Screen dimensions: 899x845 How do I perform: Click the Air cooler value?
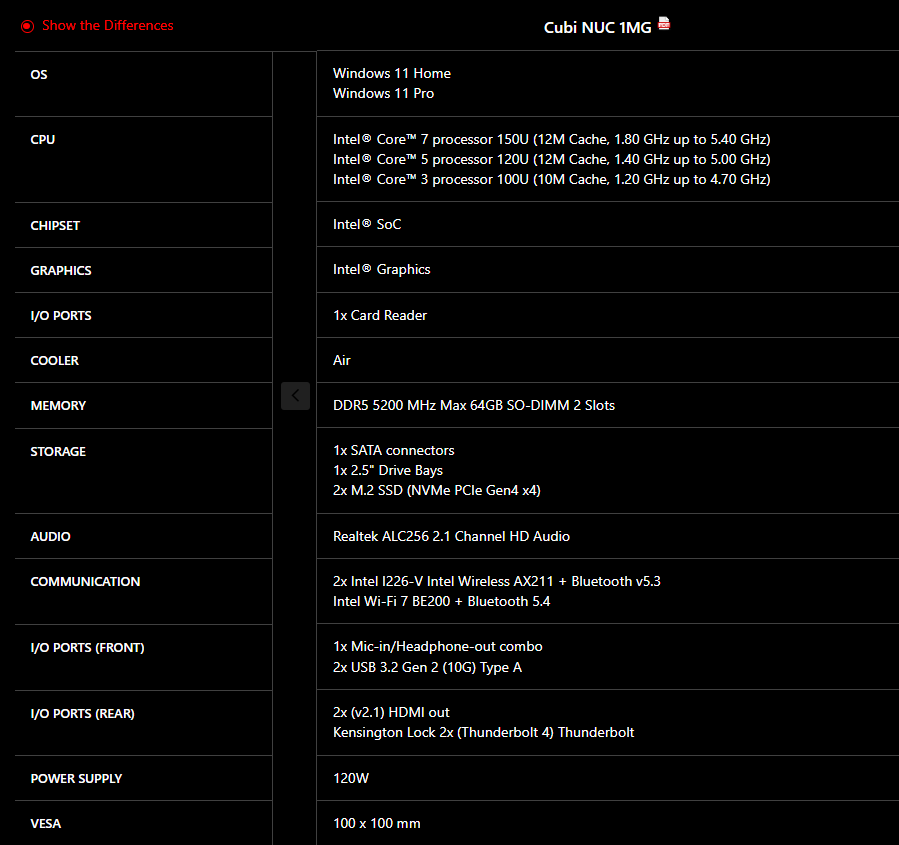click(342, 360)
